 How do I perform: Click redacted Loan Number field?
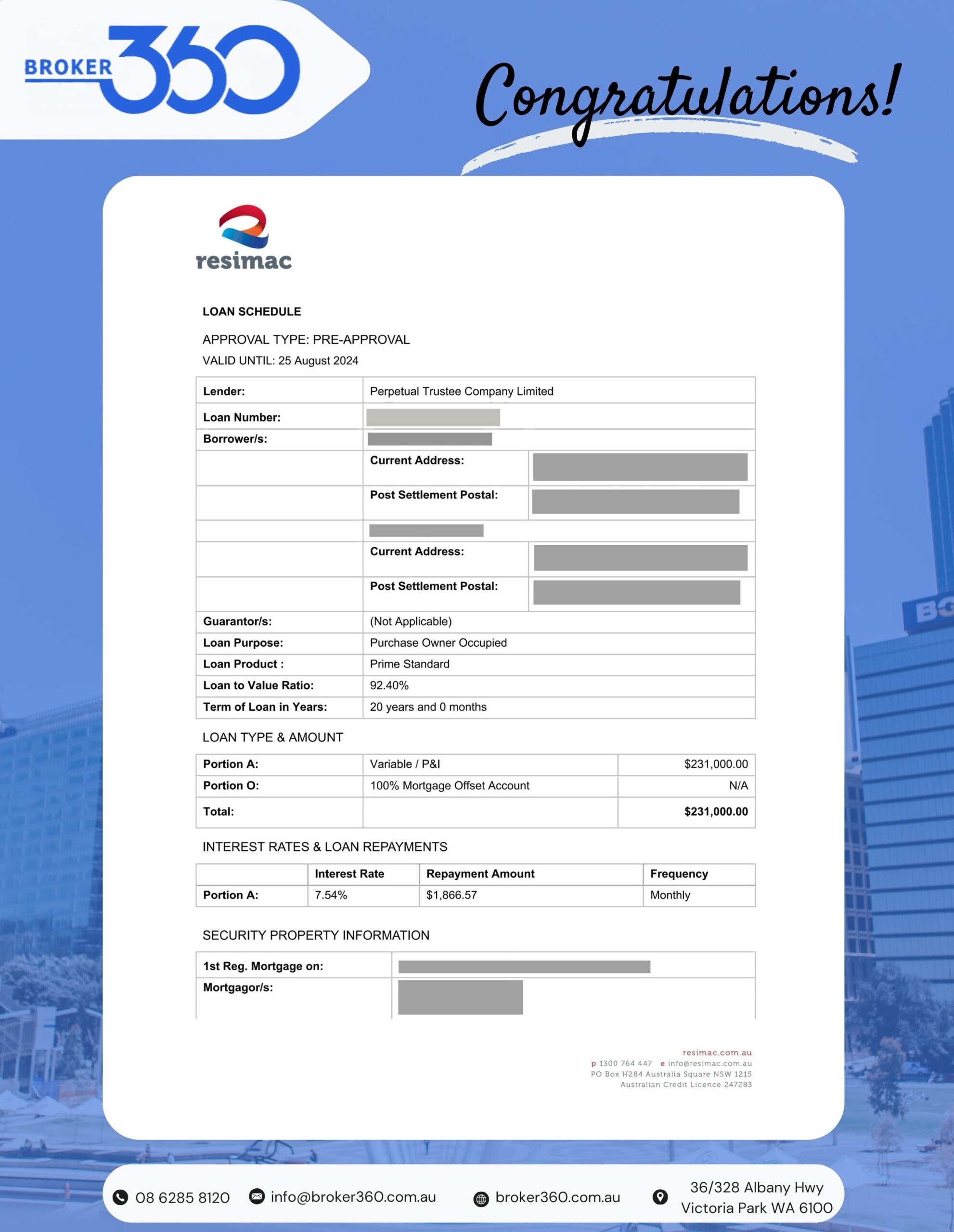pos(433,417)
